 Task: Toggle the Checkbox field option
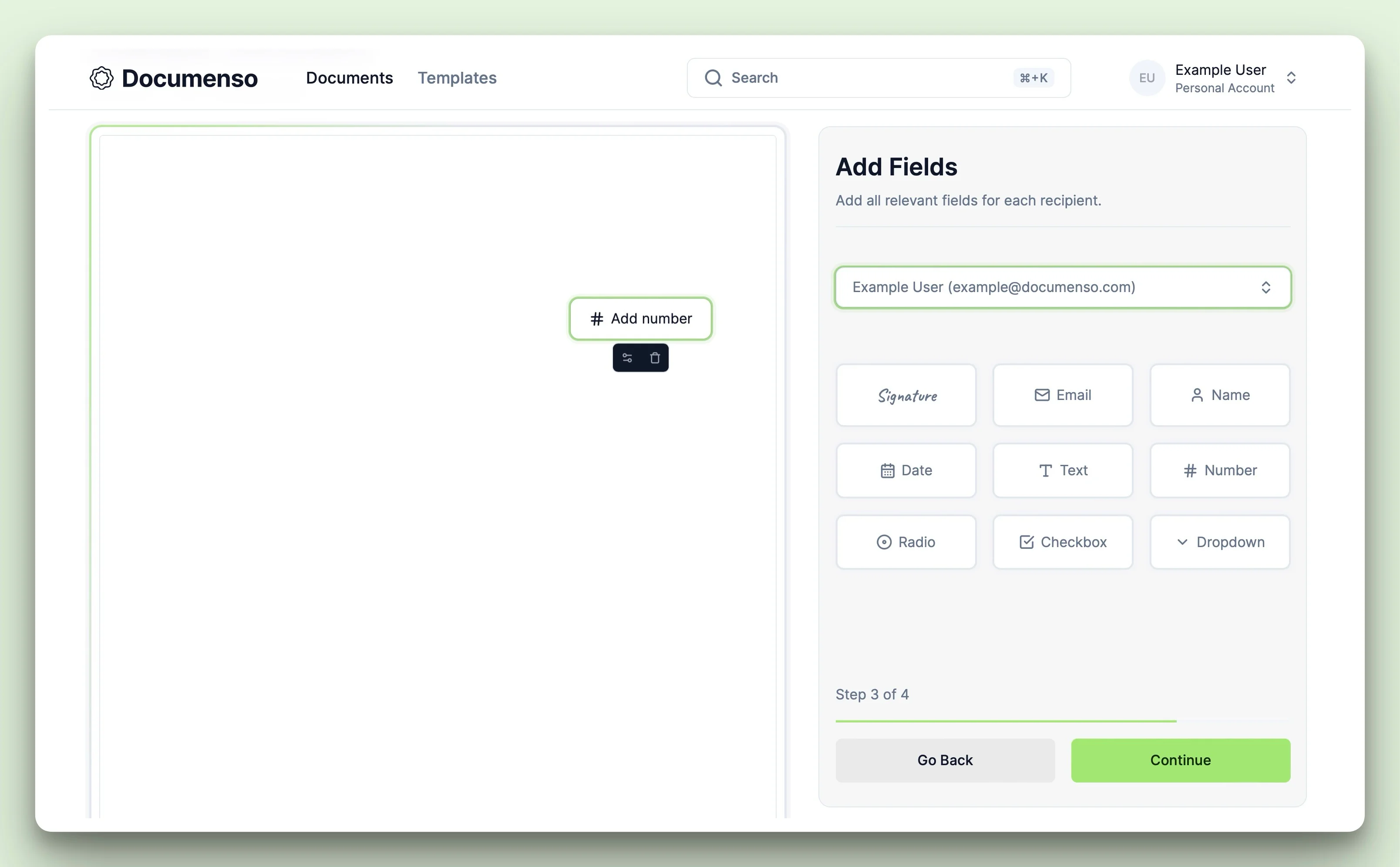[x=1063, y=541]
